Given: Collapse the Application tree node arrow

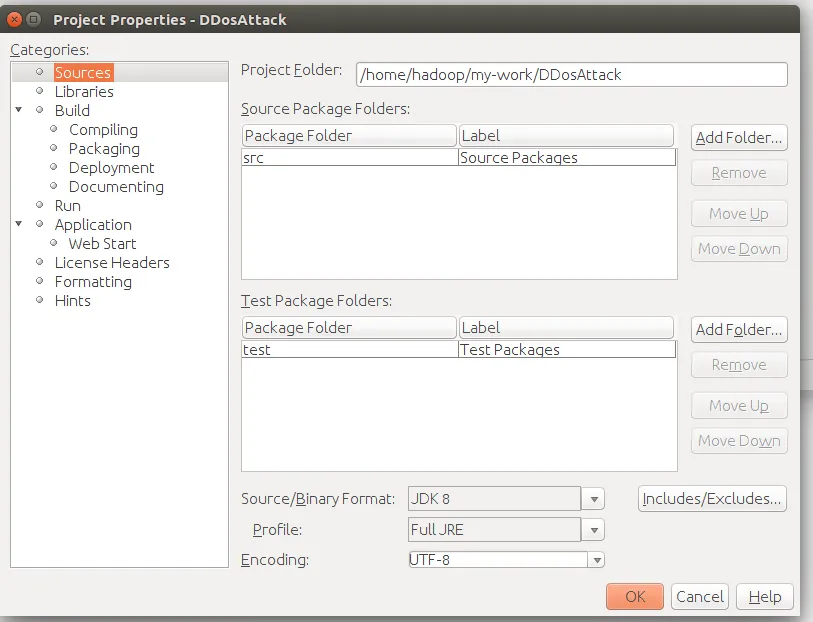Looking at the screenshot, I should pos(19,224).
